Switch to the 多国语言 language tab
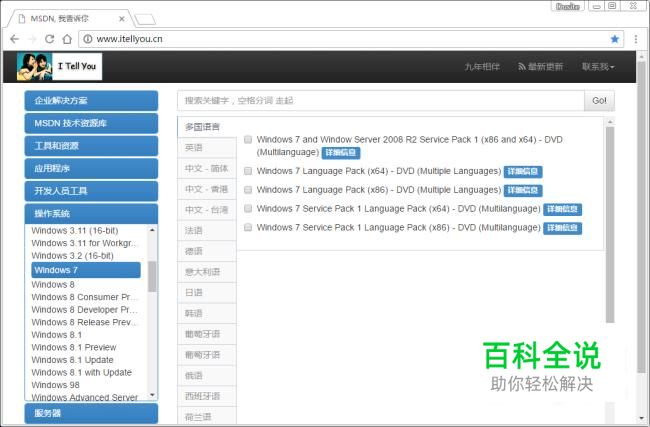 click(x=207, y=127)
